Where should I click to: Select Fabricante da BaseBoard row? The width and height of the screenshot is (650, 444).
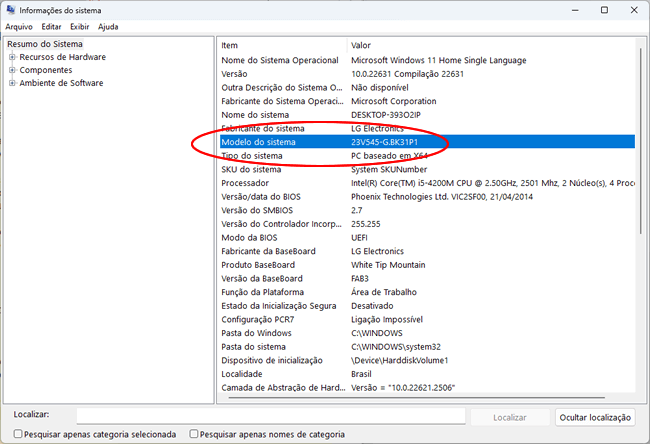click(x=427, y=251)
